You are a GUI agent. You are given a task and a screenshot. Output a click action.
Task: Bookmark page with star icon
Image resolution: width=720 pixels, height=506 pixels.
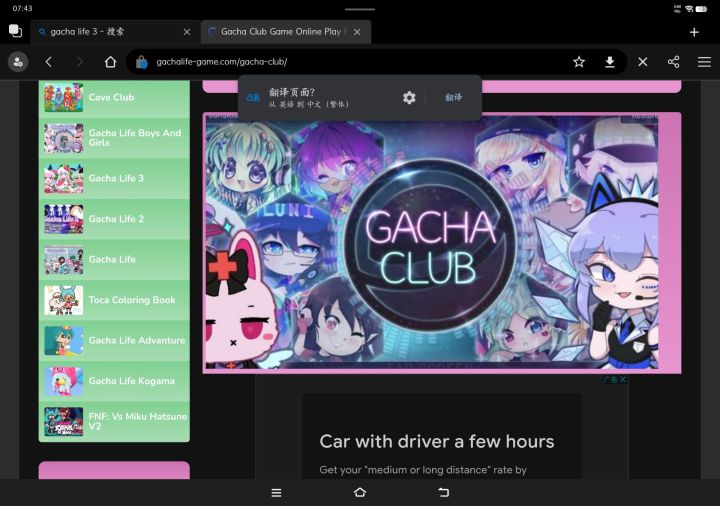[579, 62]
